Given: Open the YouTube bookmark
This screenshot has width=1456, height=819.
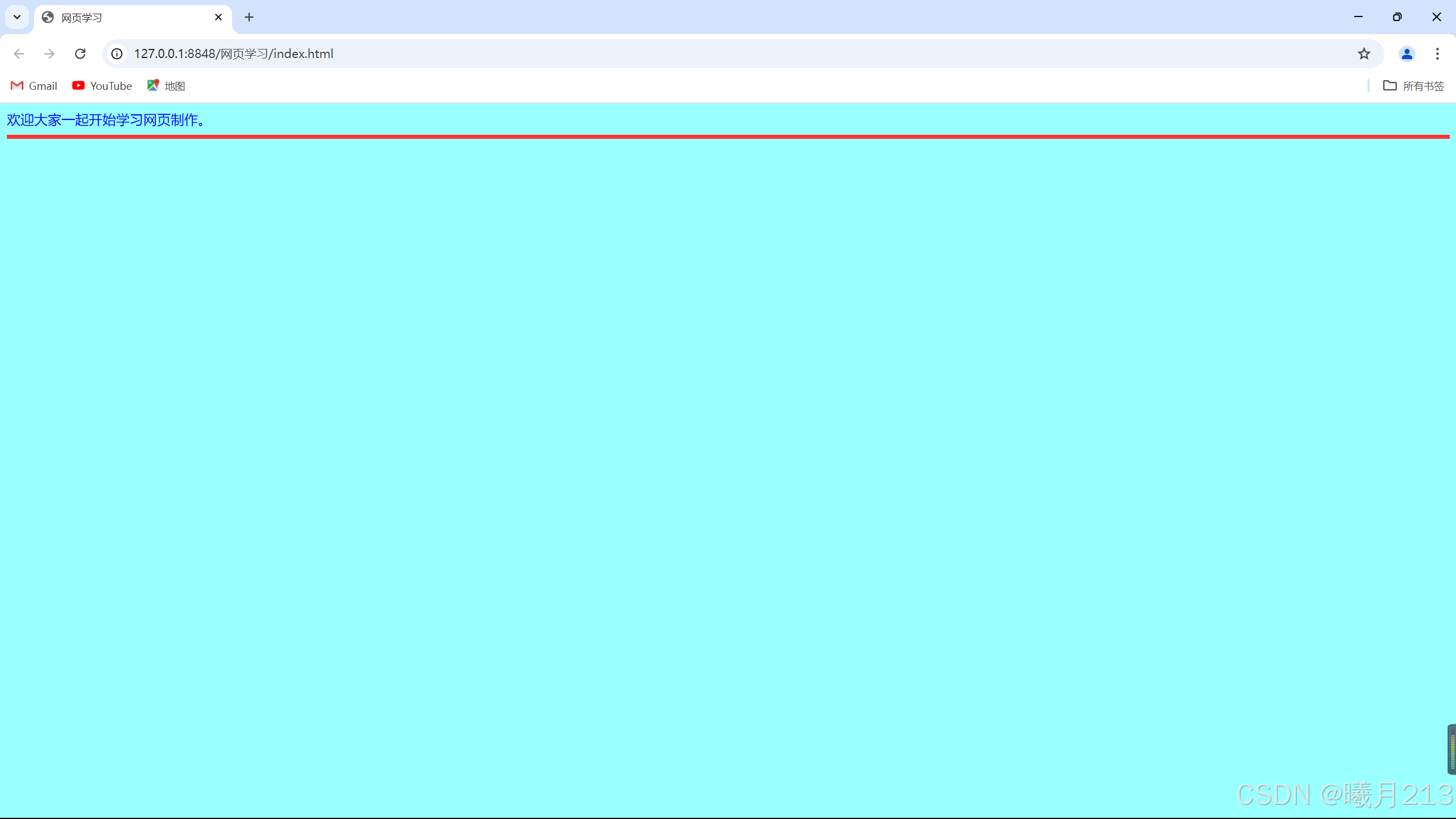Looking at the screenshot, I should point(102,86).
